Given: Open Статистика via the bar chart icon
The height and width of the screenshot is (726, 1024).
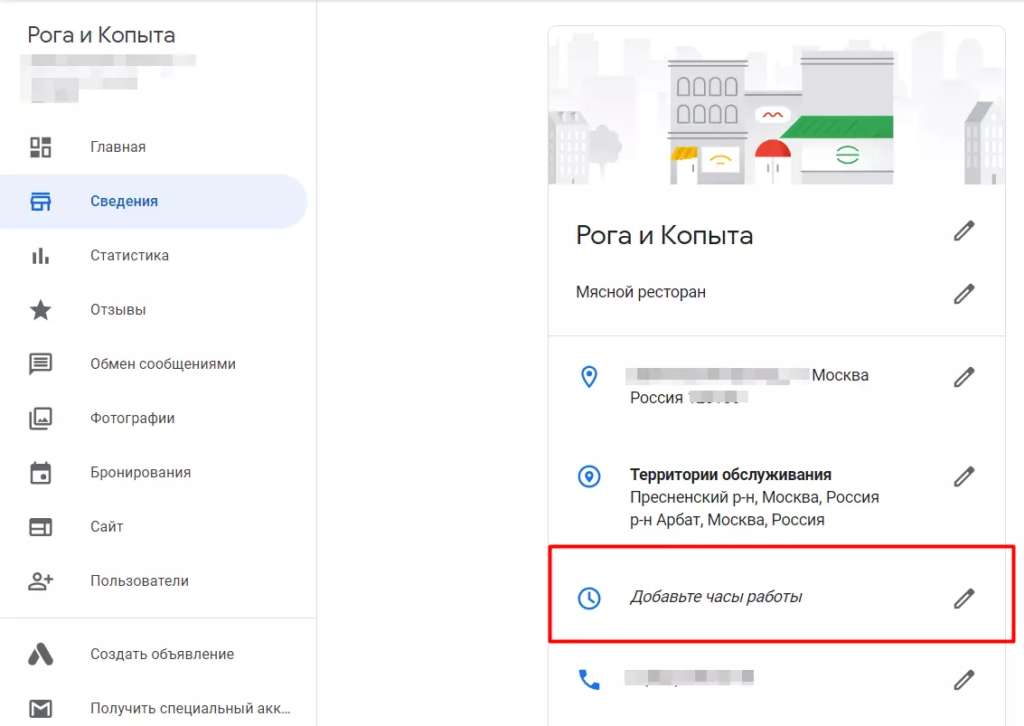Looking at the screenshot, I should coord(40,255).
